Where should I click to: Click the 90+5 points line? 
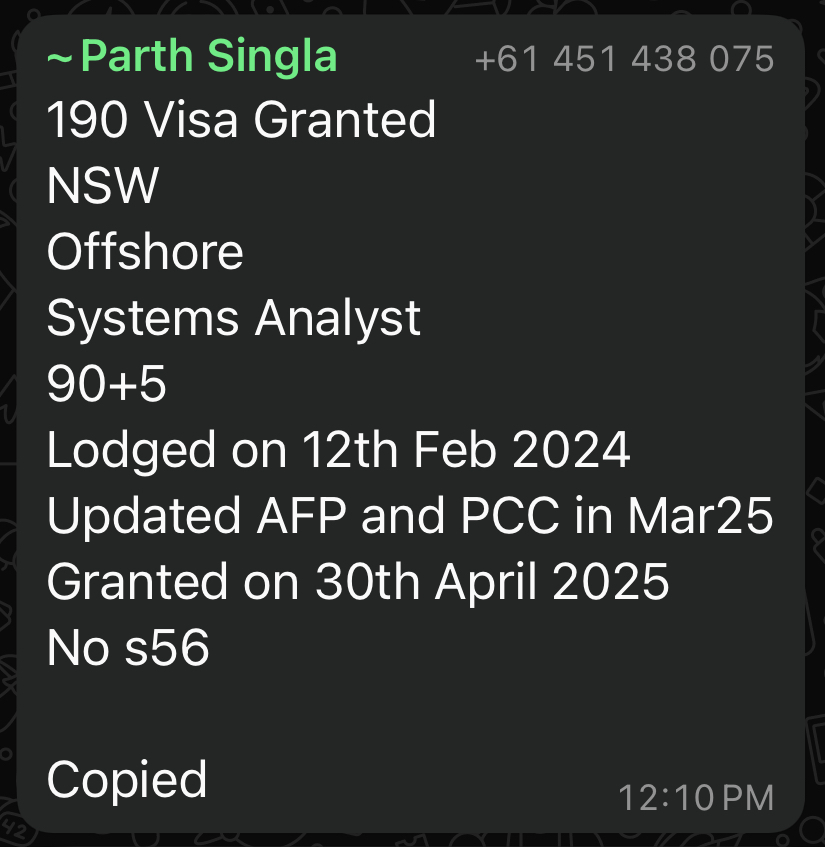(106, 384)
